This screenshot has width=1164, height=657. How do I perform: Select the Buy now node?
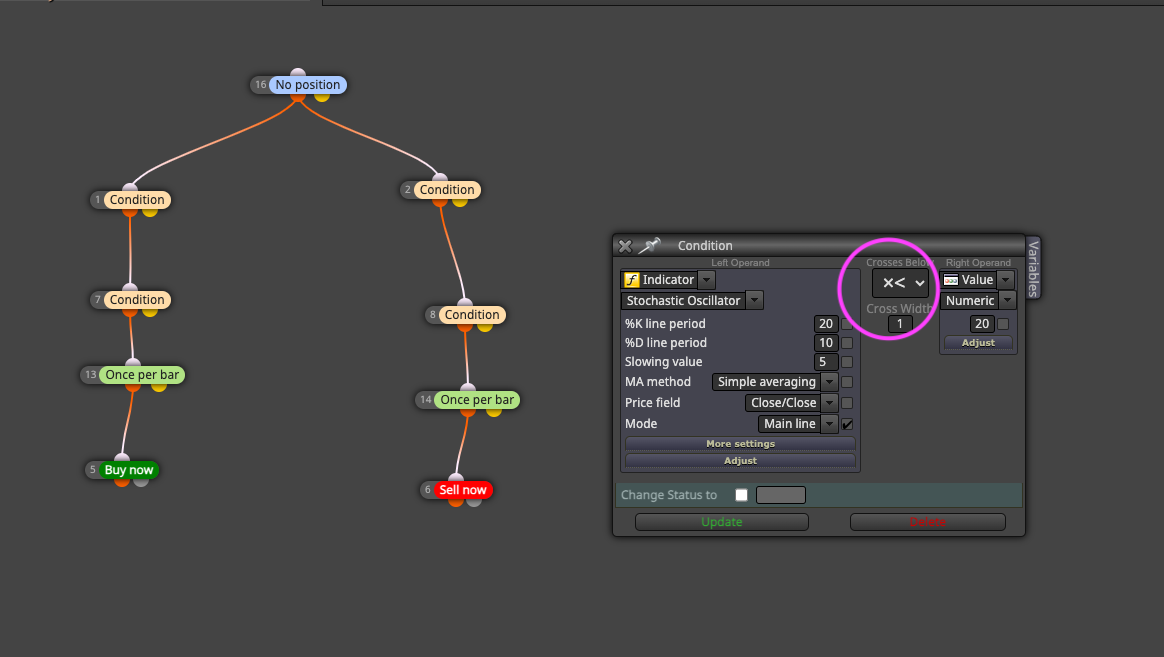click(x=128, y=470)
